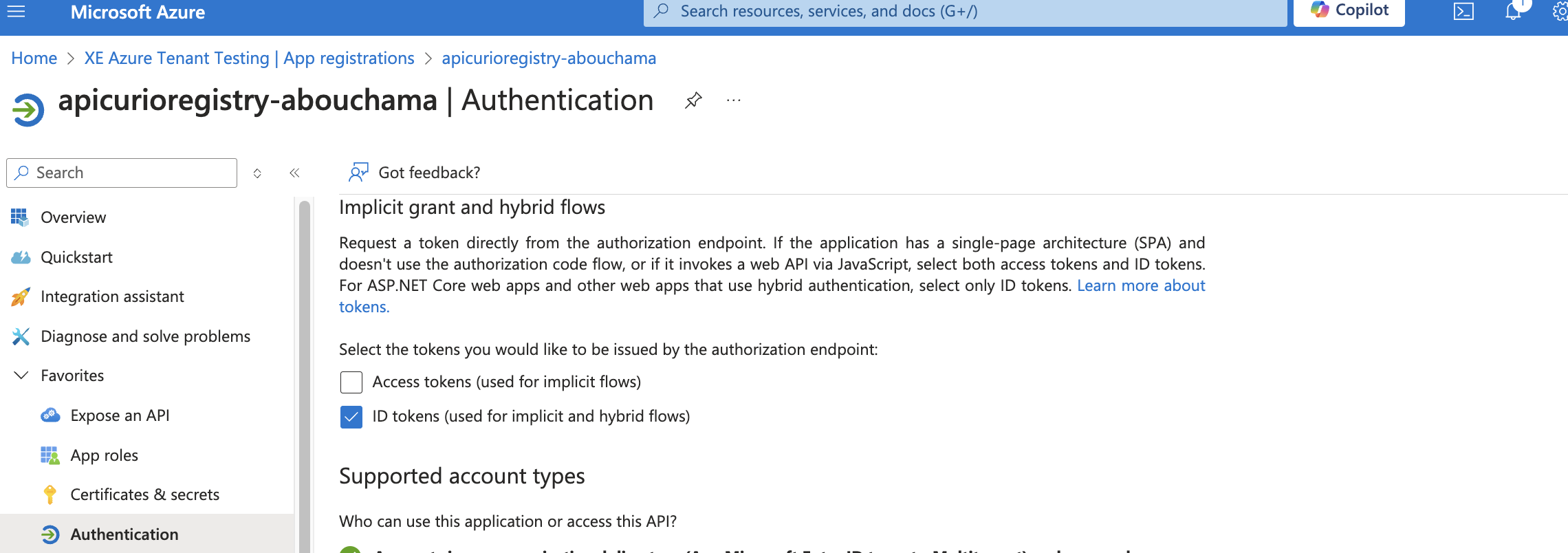Click the sidebar vertical scrollbar
Screen dimensions: 1568x553
[305, 376]
